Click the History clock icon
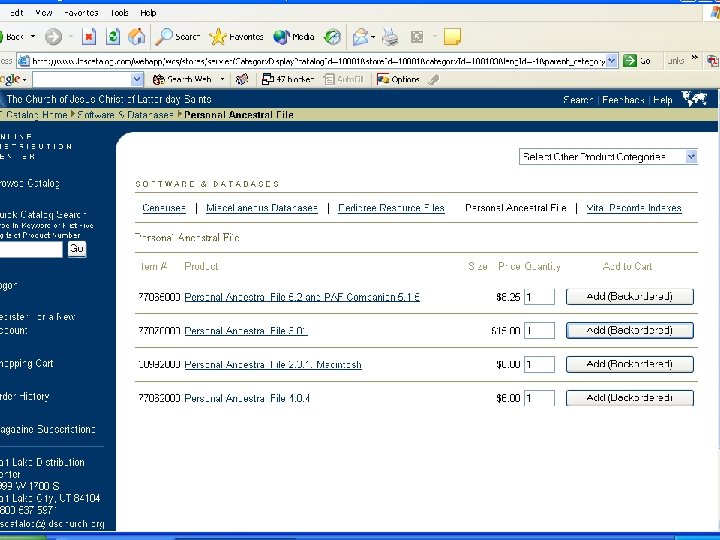The width and height of the screenshot is (720, 540). point(332,37)
